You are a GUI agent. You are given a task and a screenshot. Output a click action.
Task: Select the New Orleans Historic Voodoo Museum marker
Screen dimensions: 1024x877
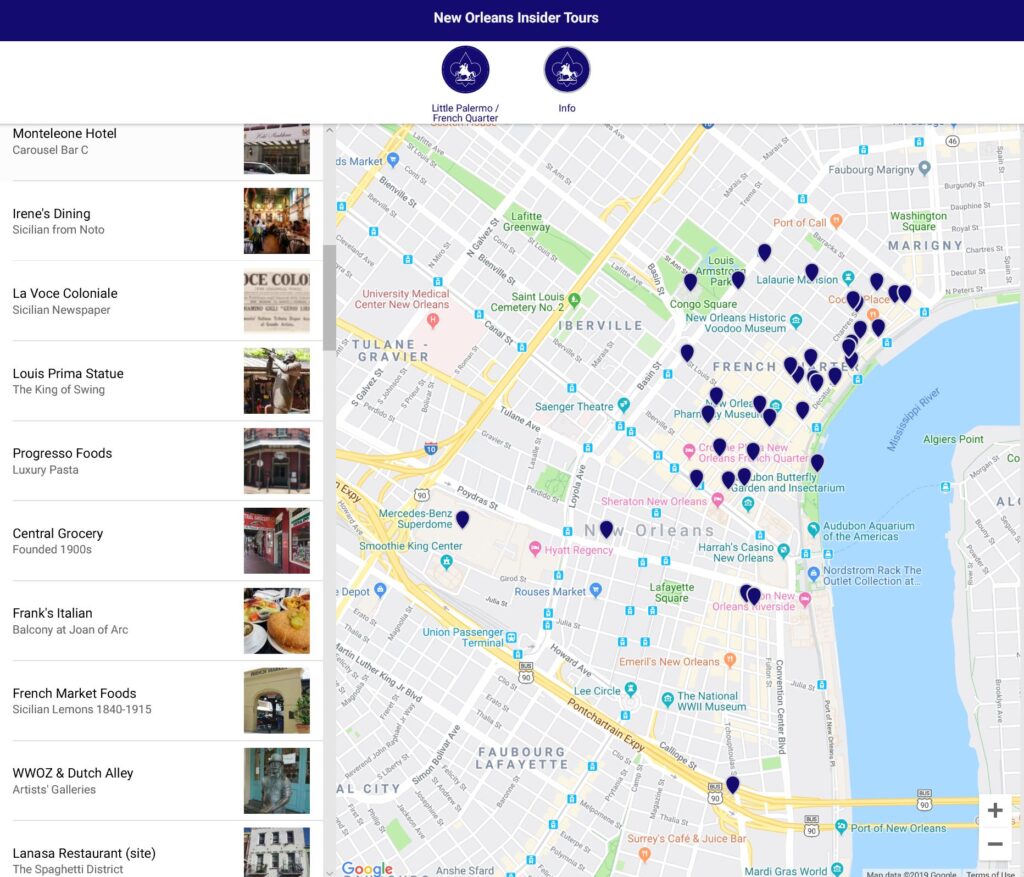point(796,321)
